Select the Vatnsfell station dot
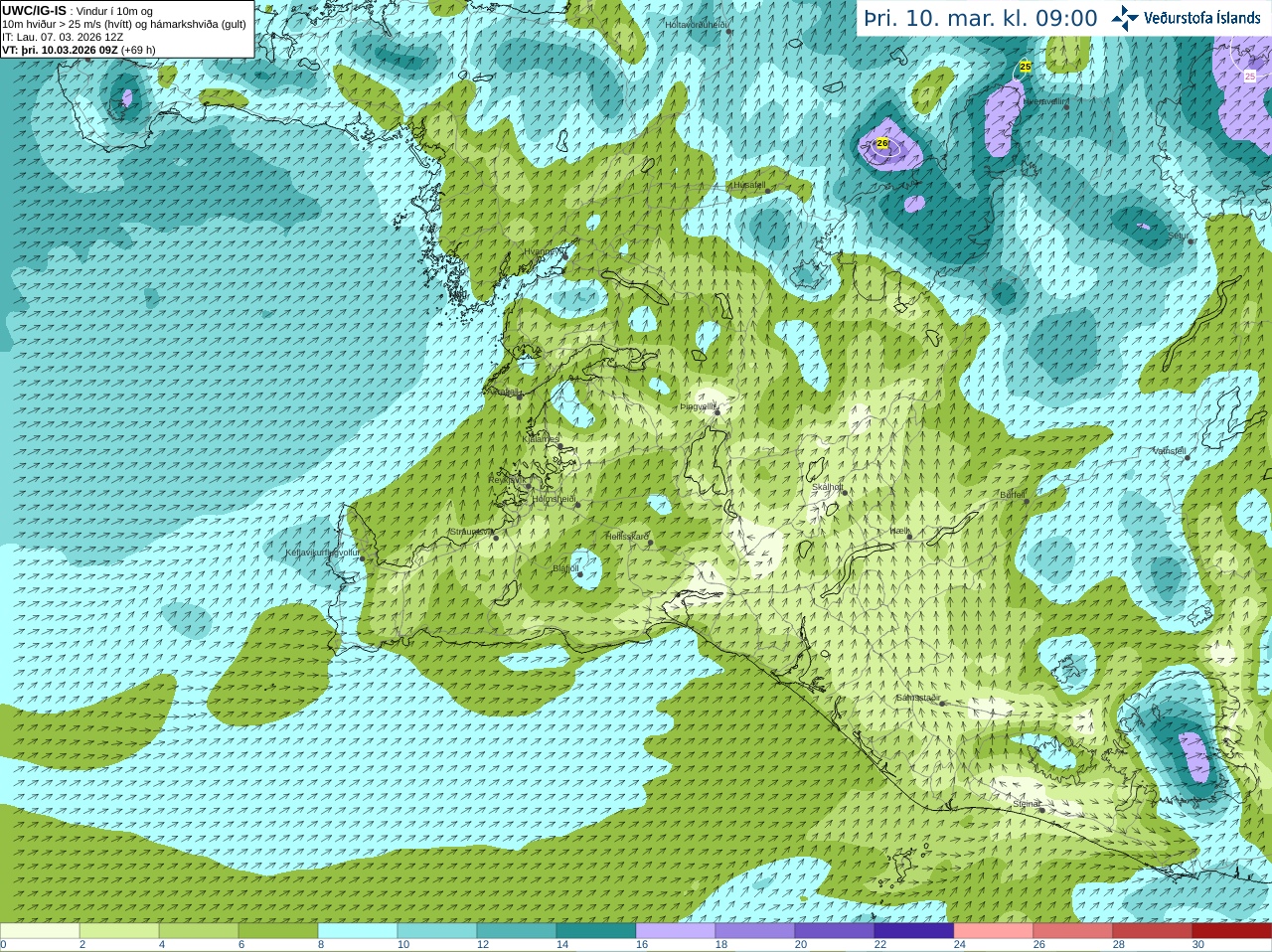This screenshot has height=952, width=1272. point(1188,457)
